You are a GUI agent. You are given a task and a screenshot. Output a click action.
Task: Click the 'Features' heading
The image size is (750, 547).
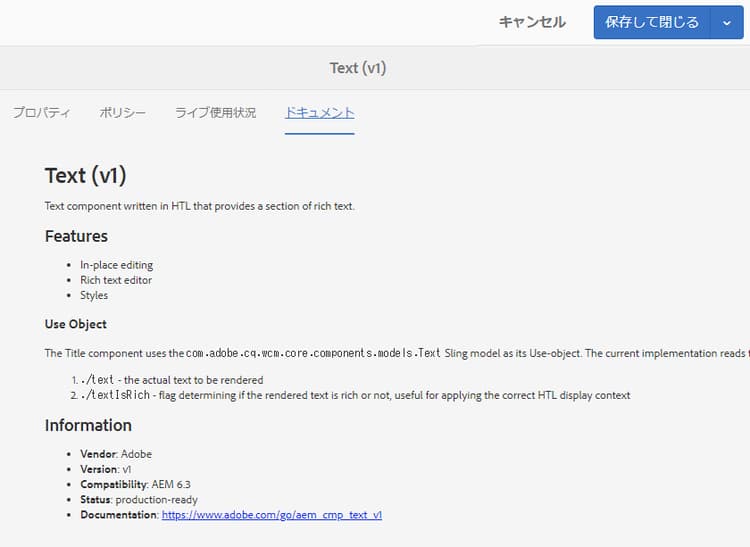point(77,236)
